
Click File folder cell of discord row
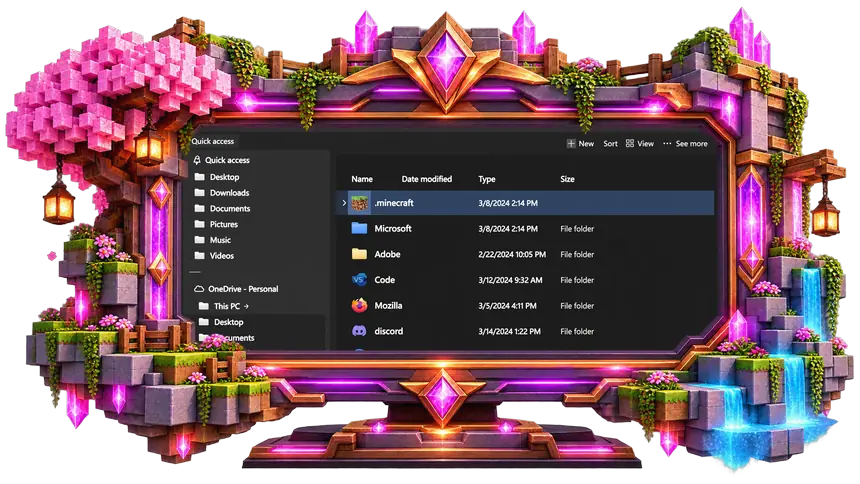[577, 331]
